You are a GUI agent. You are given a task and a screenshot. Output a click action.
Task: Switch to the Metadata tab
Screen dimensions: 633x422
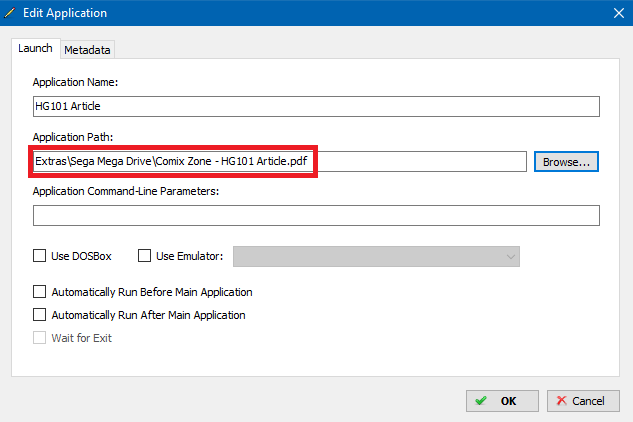tap(87, 50)
